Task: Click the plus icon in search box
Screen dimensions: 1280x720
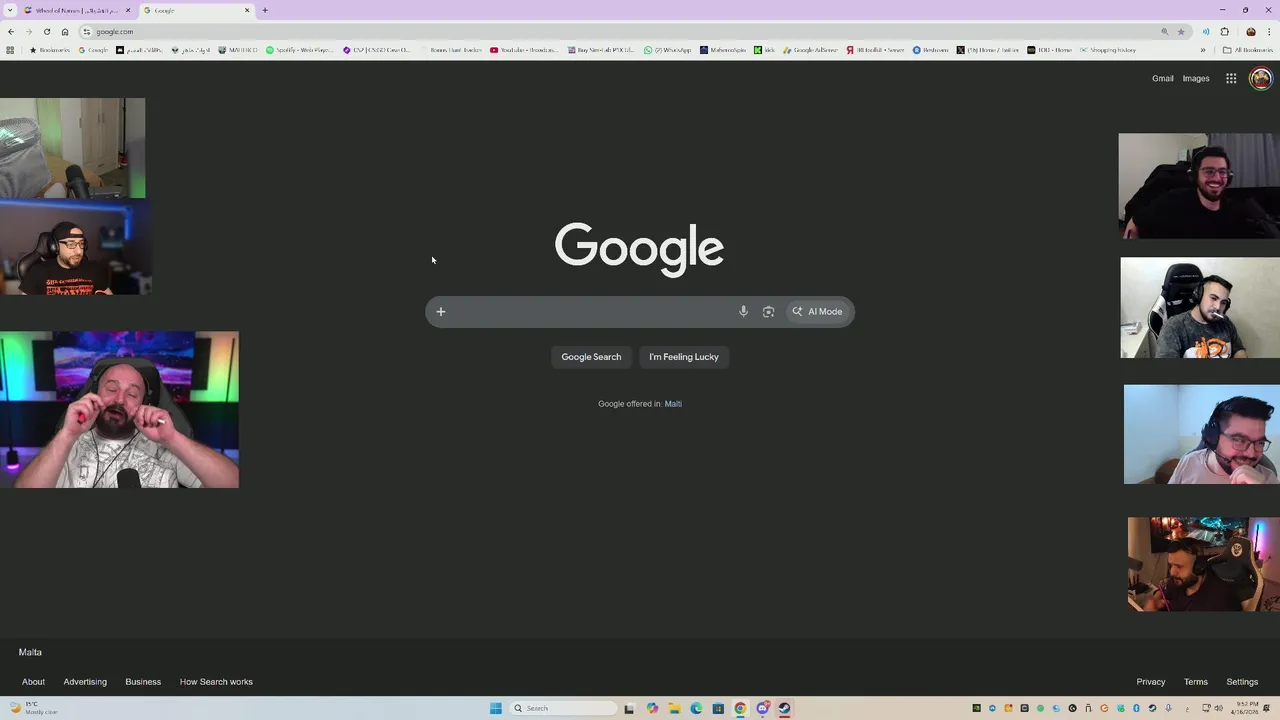Action: point(440,312)
